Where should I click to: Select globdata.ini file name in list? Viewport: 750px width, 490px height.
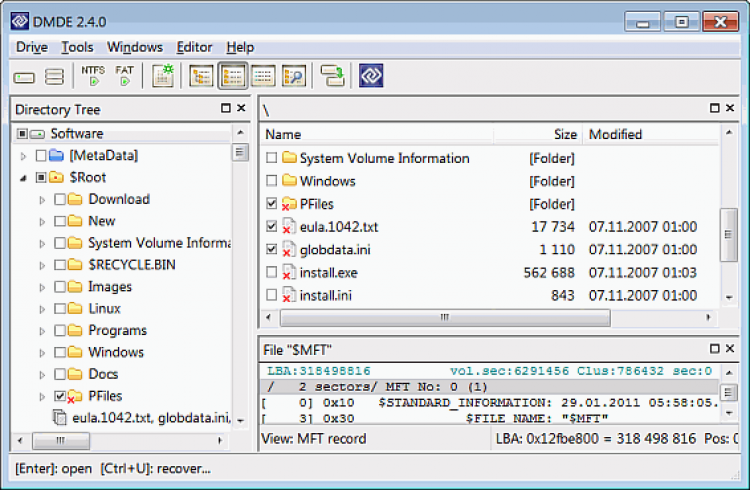point(335,249)
